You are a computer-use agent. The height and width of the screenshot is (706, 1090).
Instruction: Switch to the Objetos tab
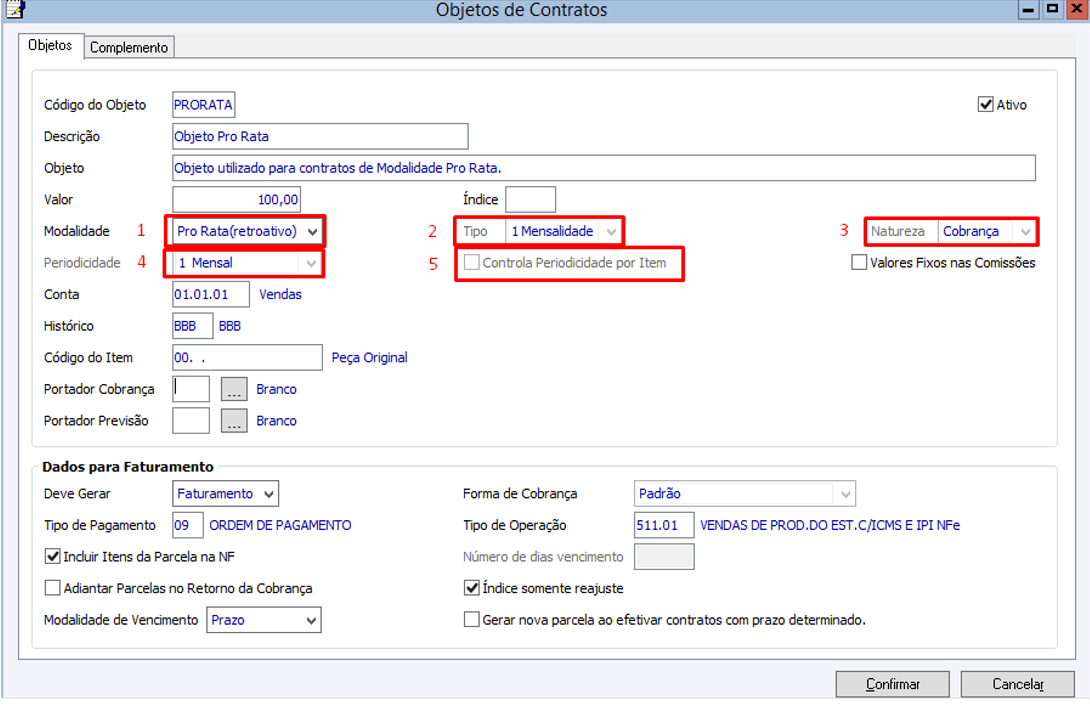click(50, 45)
